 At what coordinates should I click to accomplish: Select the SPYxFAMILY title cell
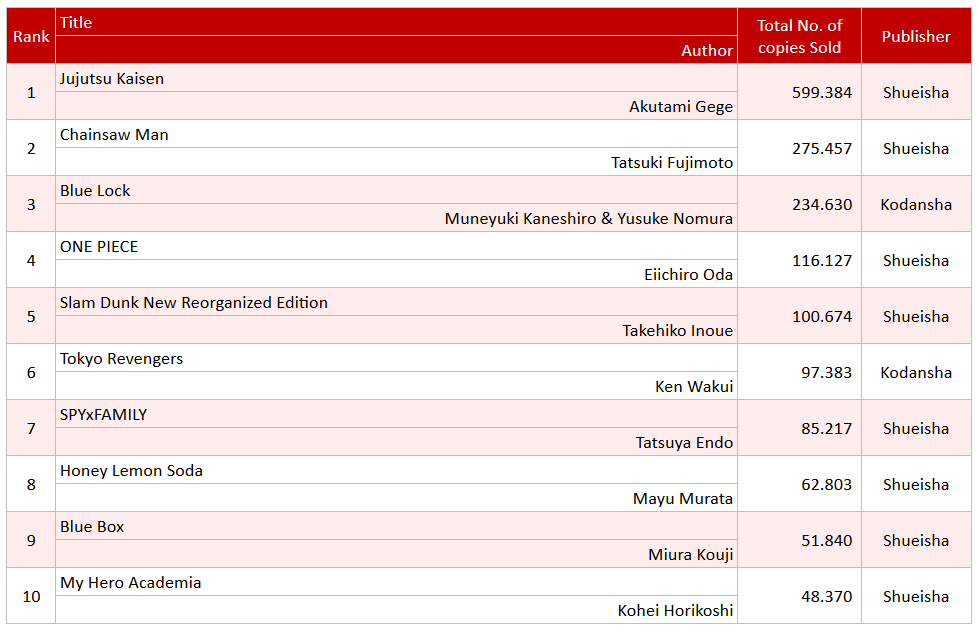[396, 414]
